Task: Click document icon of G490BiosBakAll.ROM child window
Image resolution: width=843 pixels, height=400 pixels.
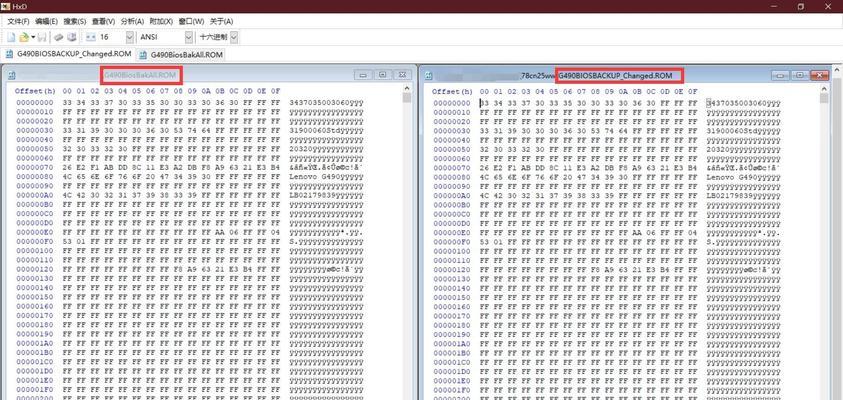Action: tap(12, 76)
